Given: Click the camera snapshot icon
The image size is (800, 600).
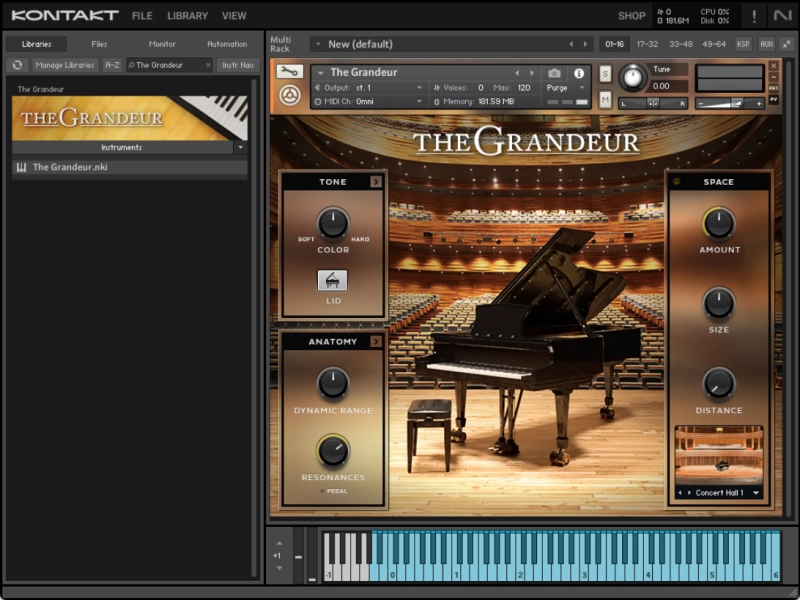Looking at the screenshot, I should (554, 73).
